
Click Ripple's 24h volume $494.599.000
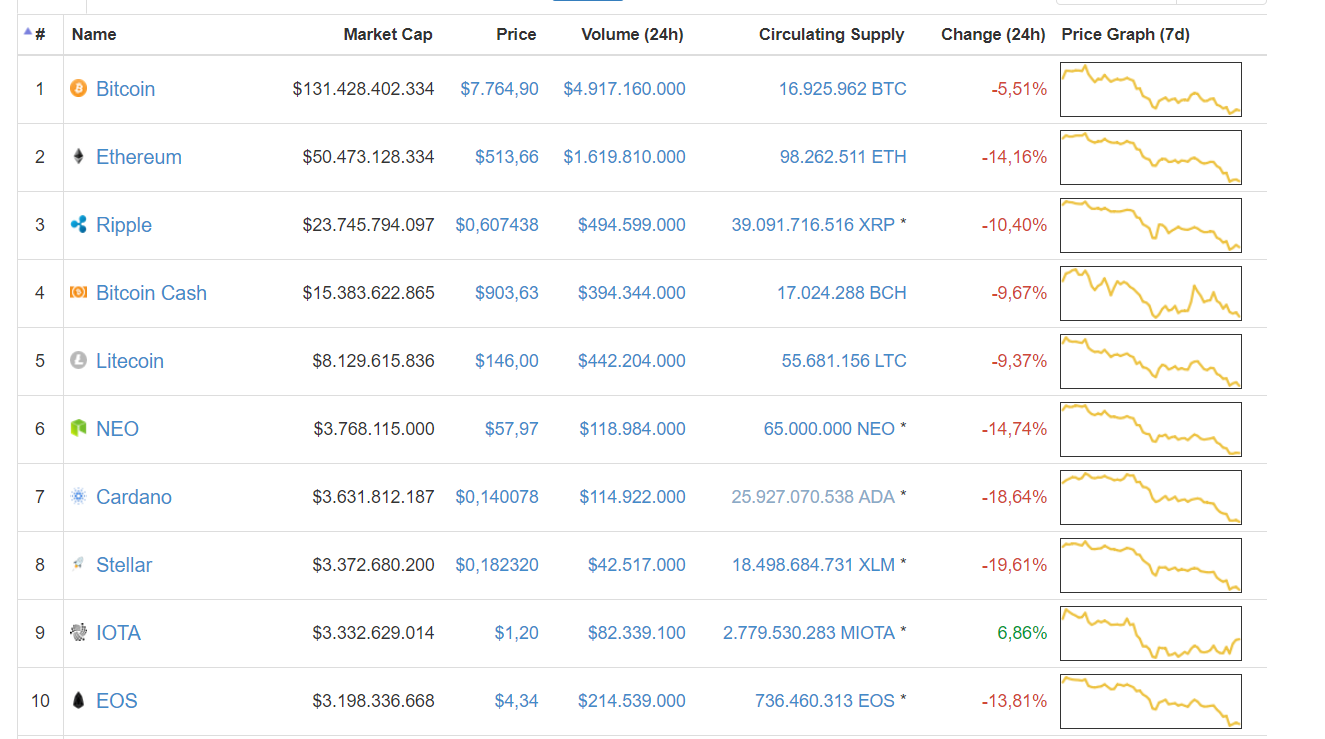tap(632, 225)
